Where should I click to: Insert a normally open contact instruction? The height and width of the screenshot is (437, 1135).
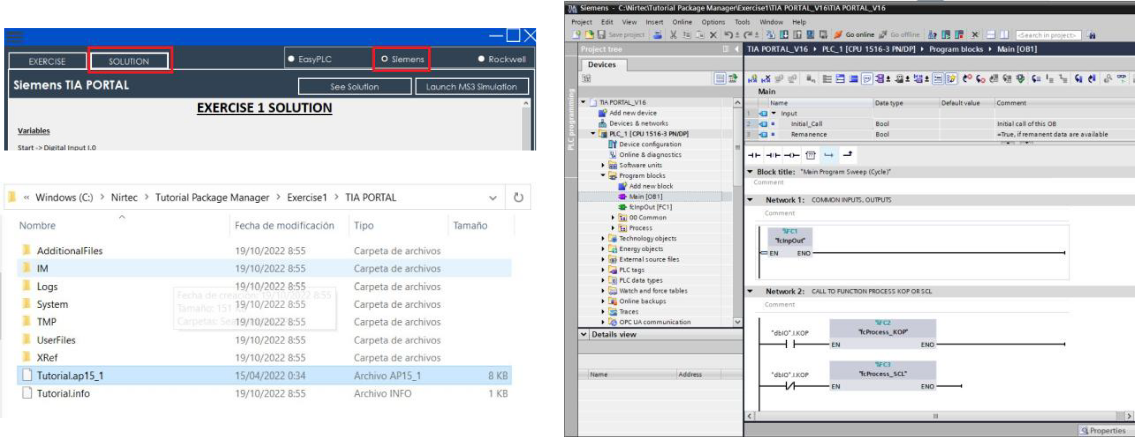(755, 156)
